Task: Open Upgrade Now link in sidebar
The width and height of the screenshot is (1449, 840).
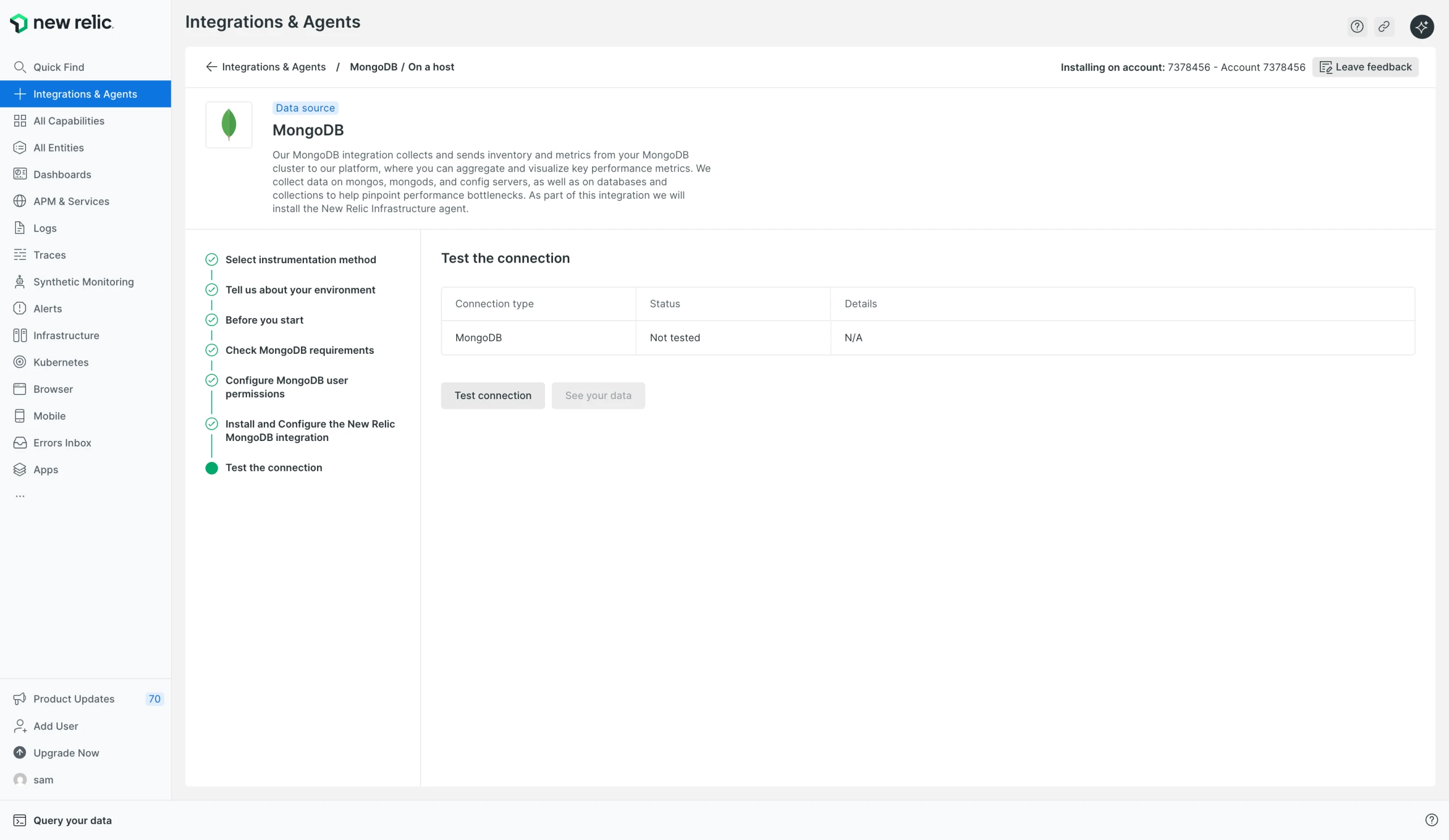Action: 85,753
